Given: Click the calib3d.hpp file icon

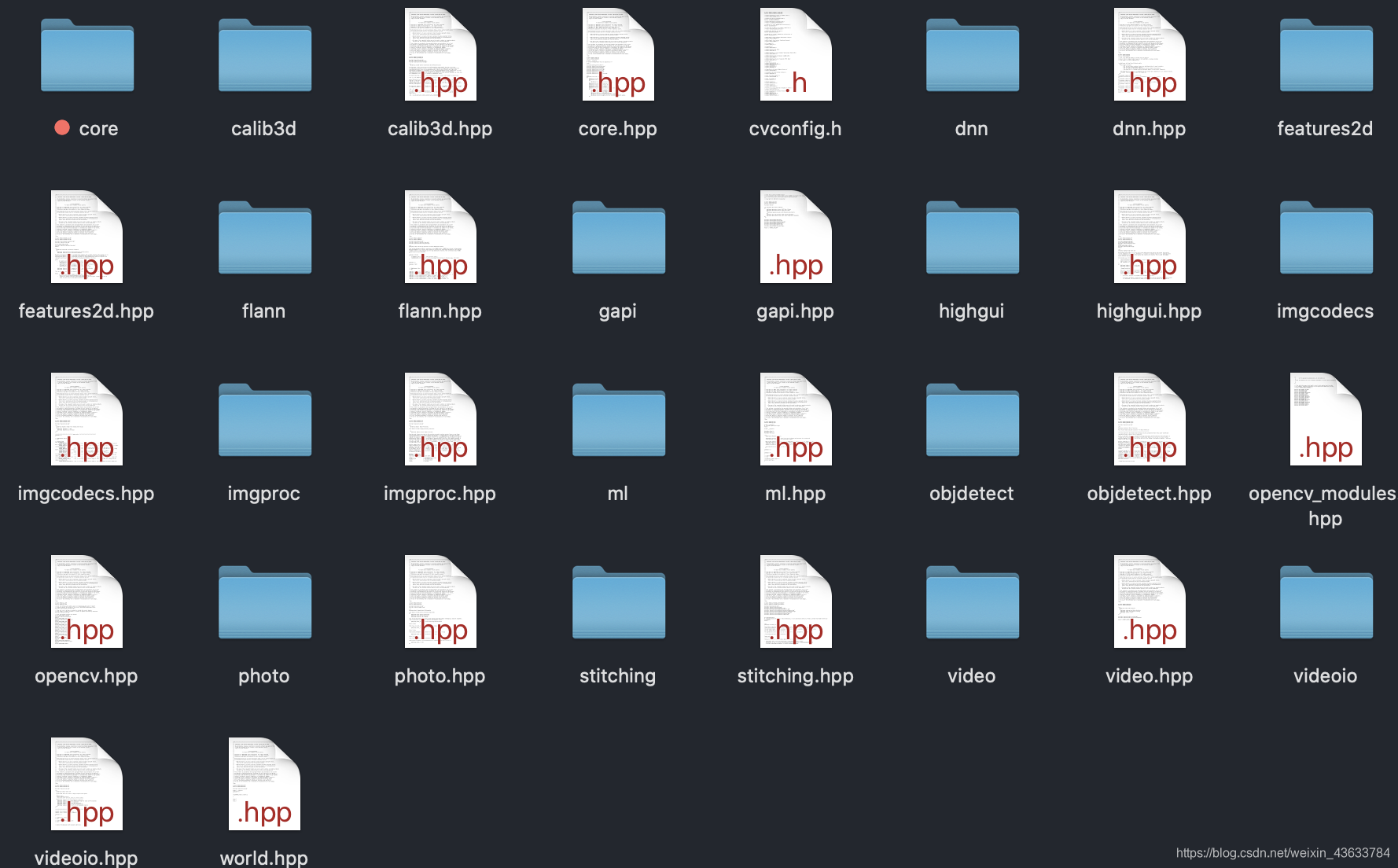Looking at the screenshot, I should [440, 54].
